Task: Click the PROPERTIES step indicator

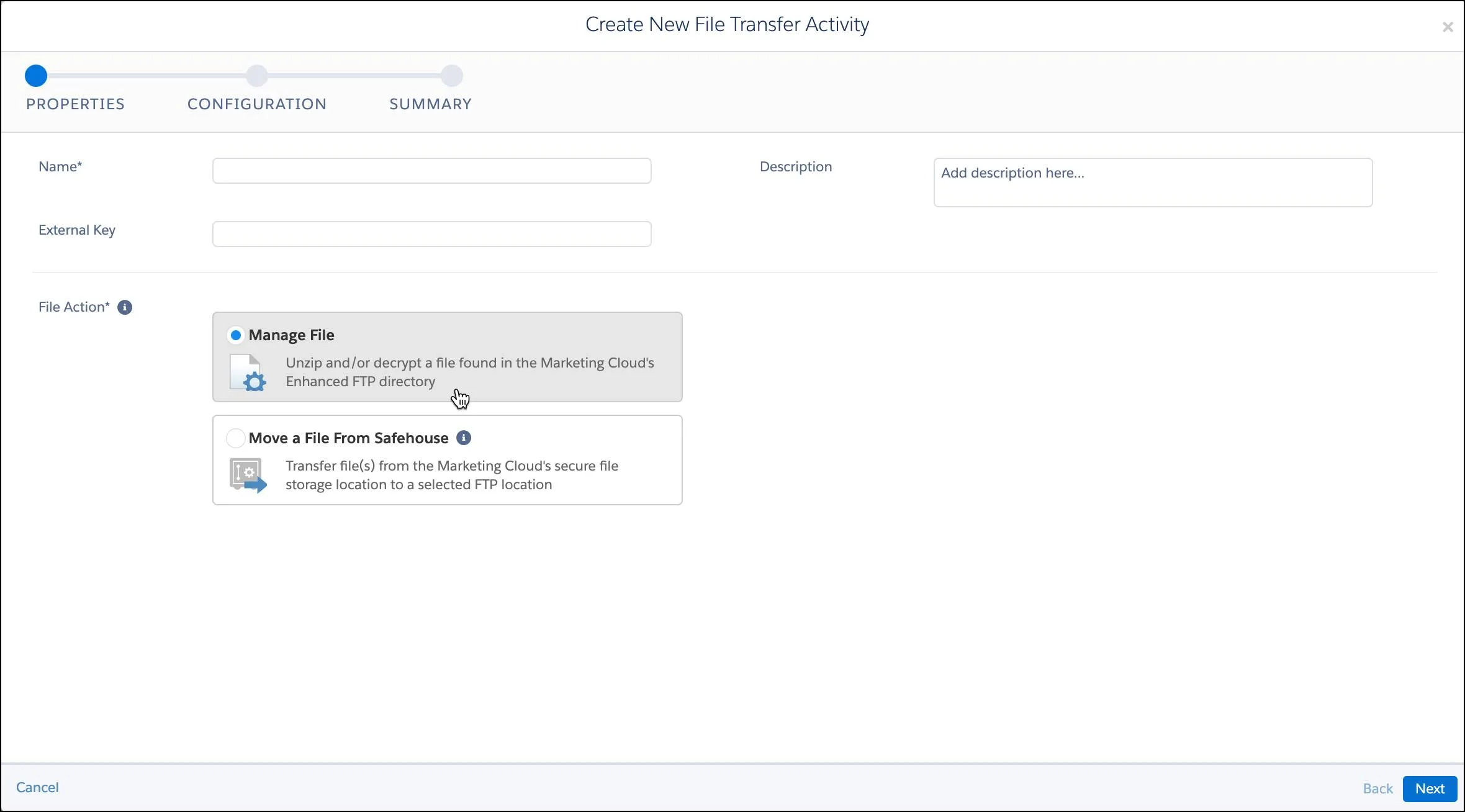Action: pyautogui.click(x=35, y=75)
